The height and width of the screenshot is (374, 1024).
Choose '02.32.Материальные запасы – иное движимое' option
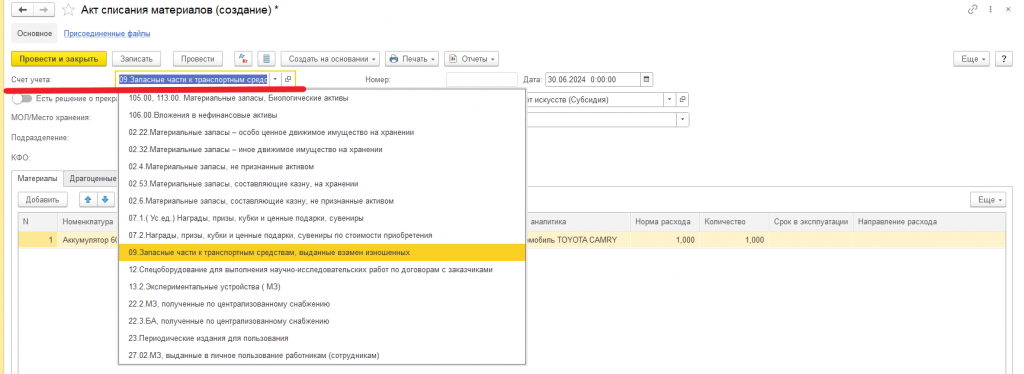[x=322, y=149]
